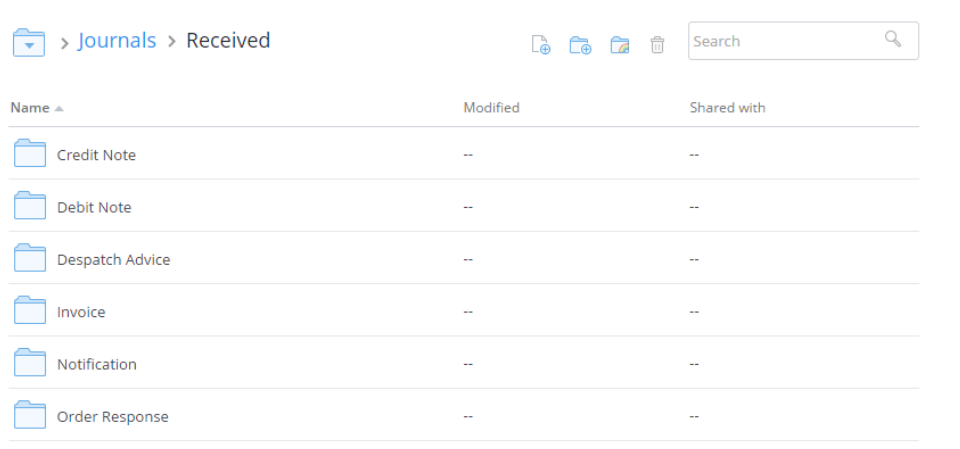
Task: Open the Debit Note folder
Action: point(94,207)
